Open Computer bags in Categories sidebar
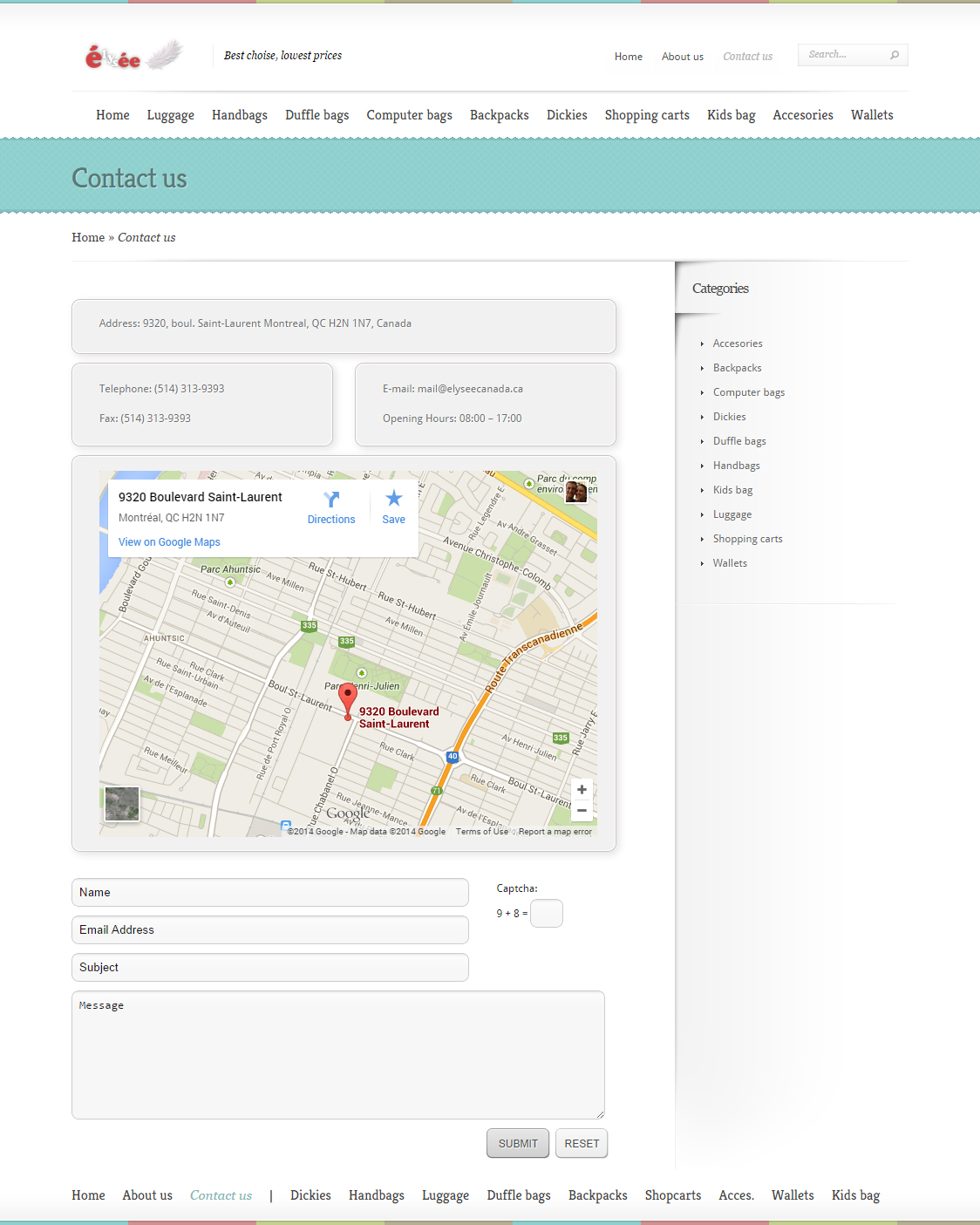Screen dimensions: 980x1225 pyautogui.click(x=749, y=392)
